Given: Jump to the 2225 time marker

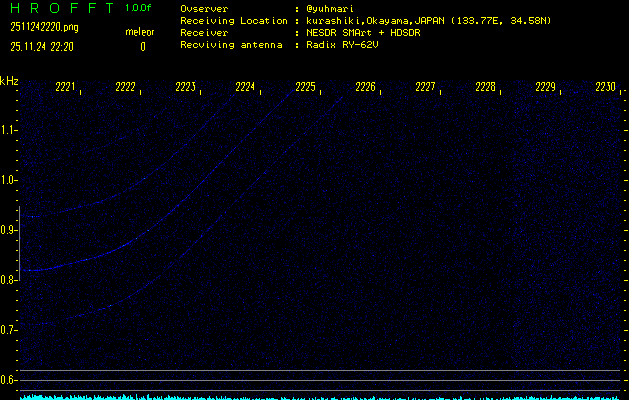Looking at the screenshot, I should 306,88.
